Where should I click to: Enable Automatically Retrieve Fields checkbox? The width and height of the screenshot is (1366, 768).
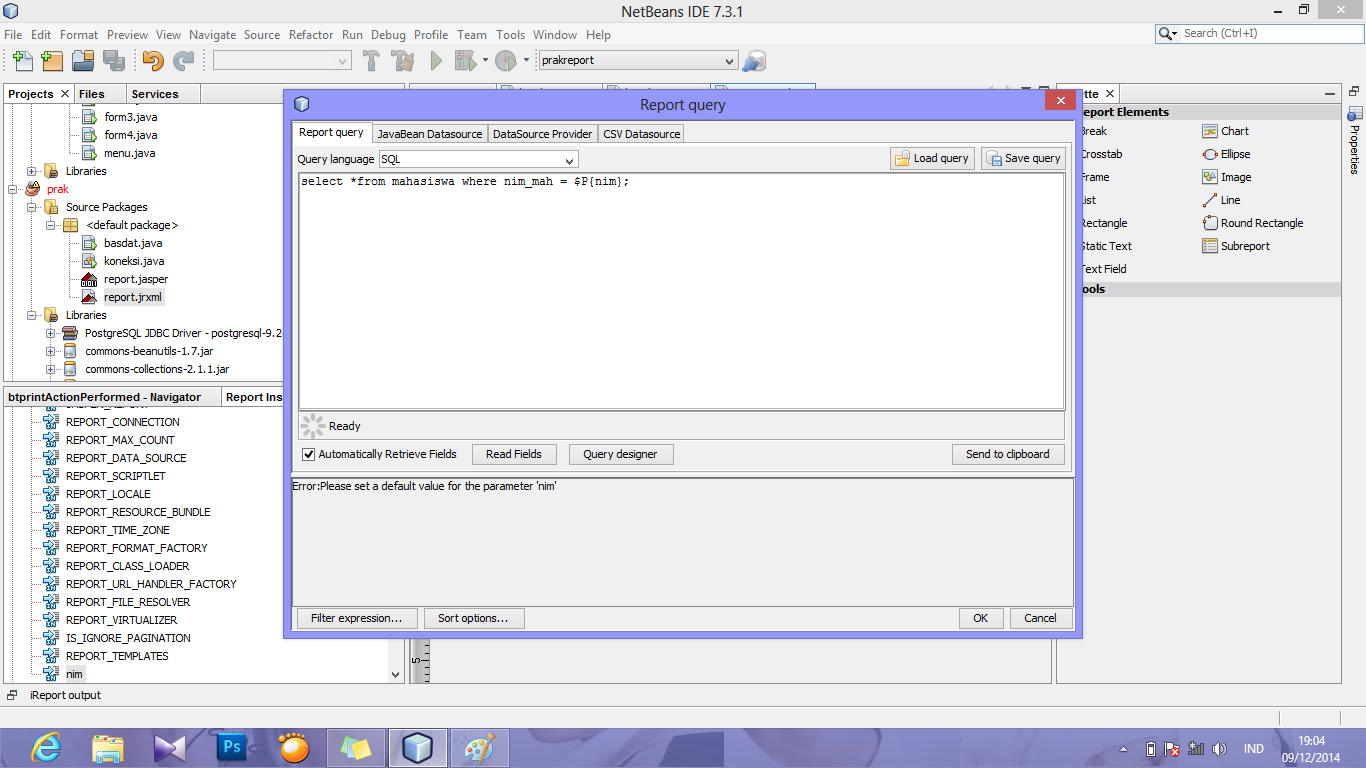coord(309,454)
